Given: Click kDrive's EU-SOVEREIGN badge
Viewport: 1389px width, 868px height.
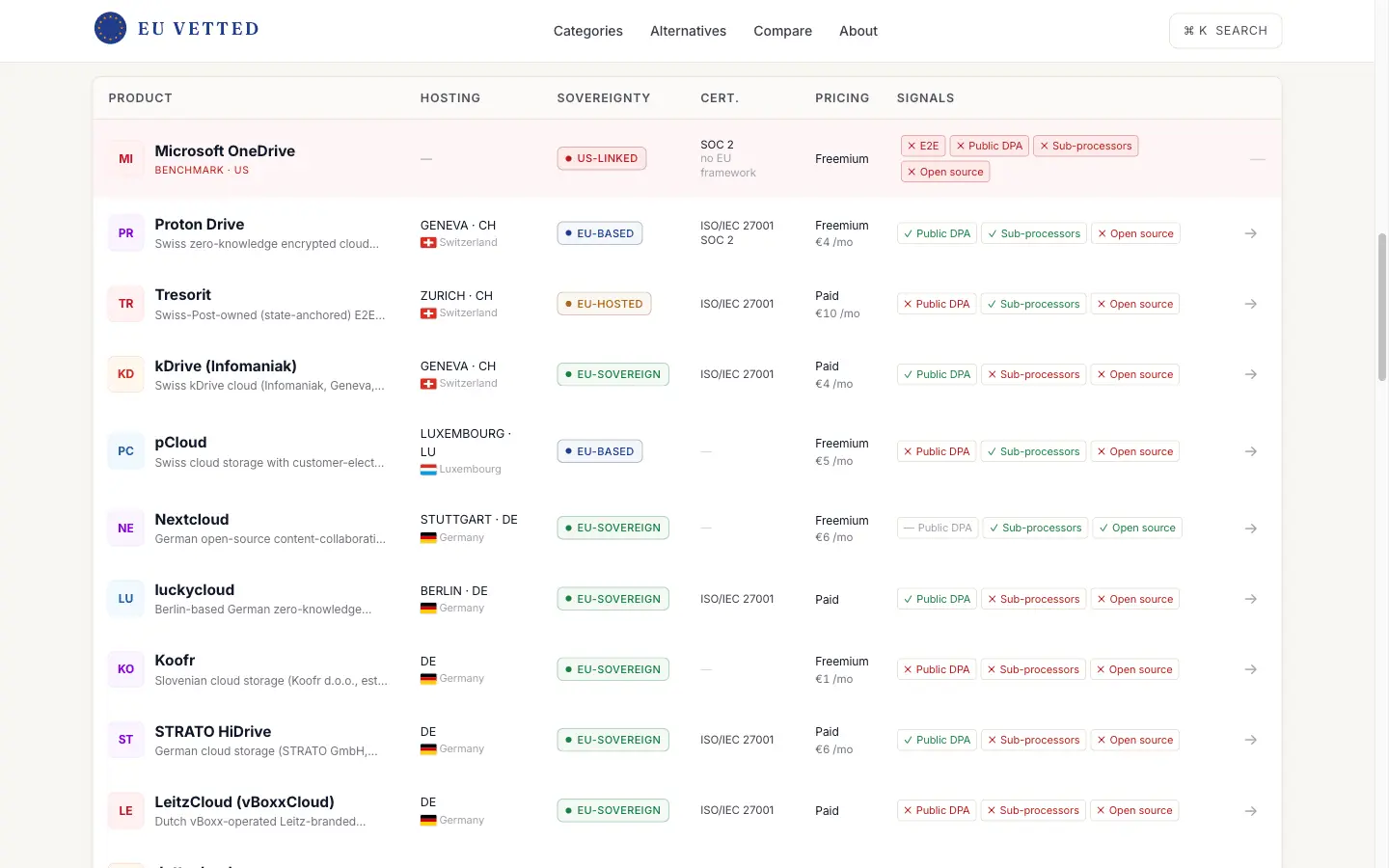Looking at the screenshot, I should click(x=613, y=374).
